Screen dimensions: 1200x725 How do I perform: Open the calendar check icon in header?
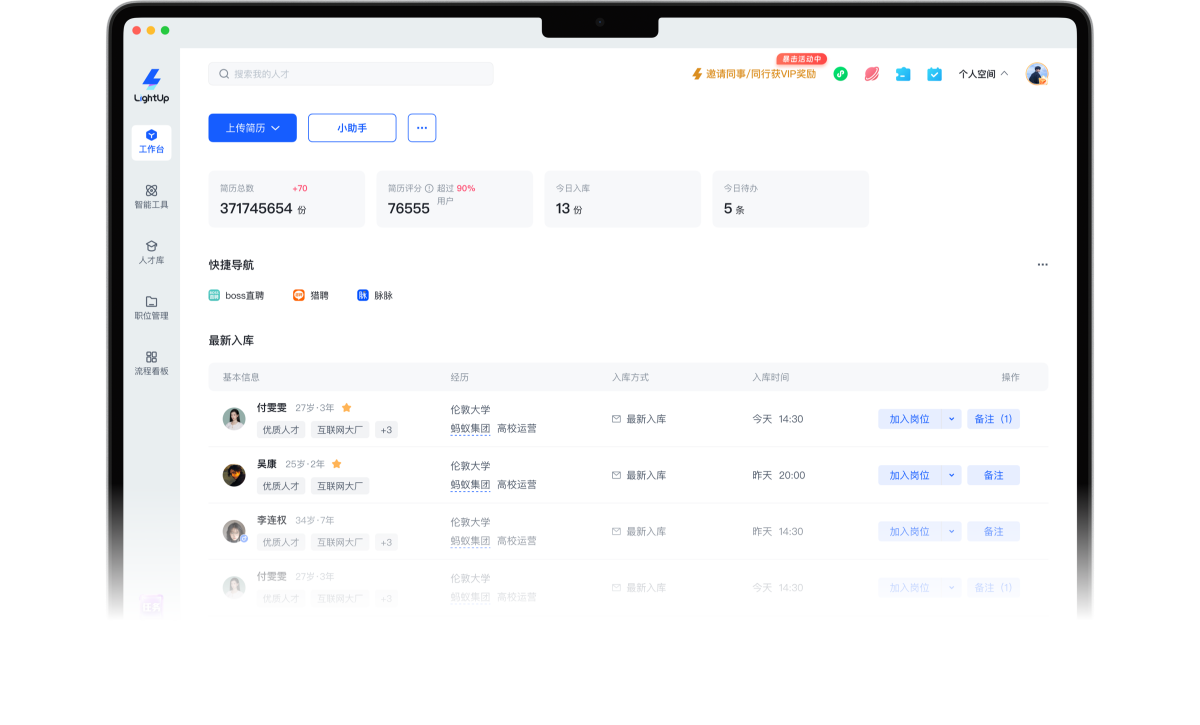tap(934, 74)
